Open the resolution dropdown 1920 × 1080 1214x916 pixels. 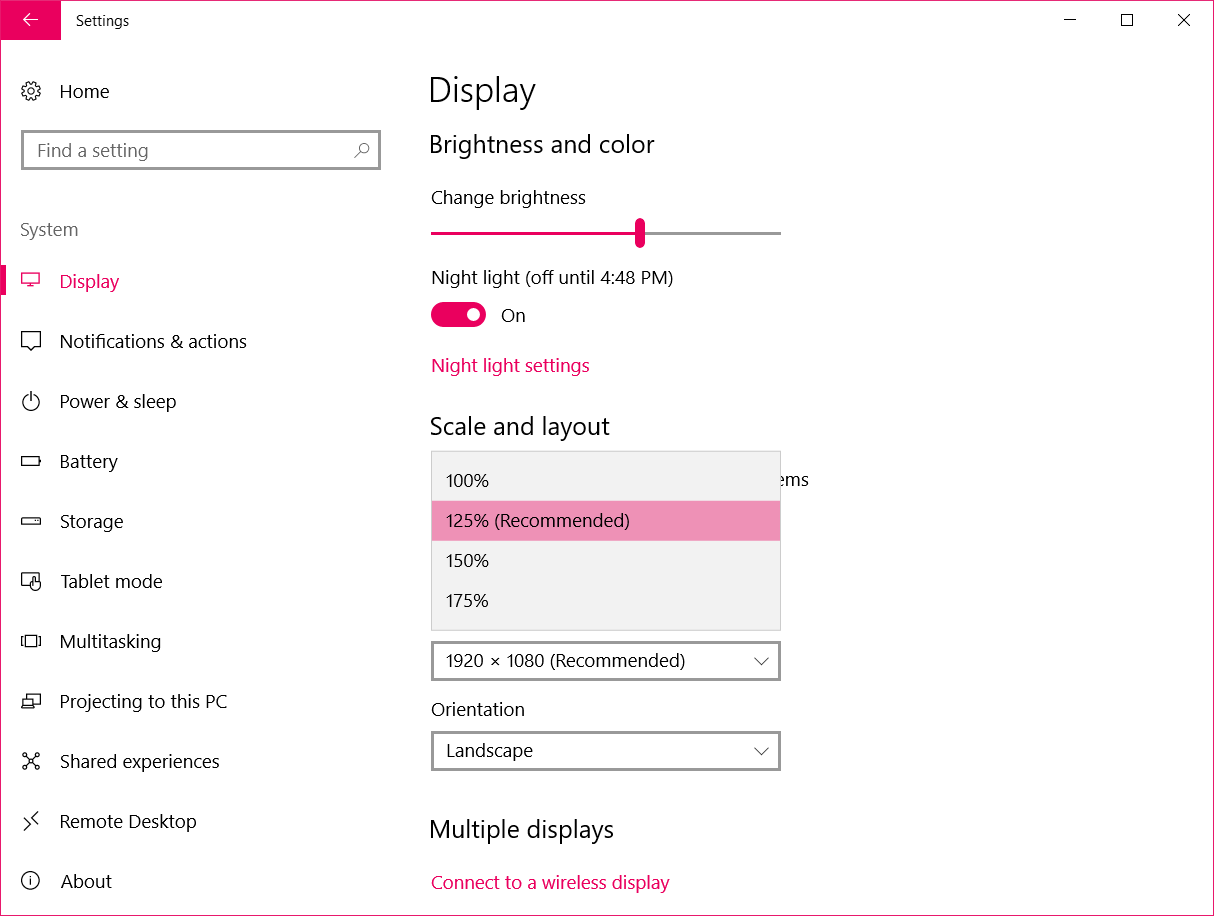tap(605, 661)
